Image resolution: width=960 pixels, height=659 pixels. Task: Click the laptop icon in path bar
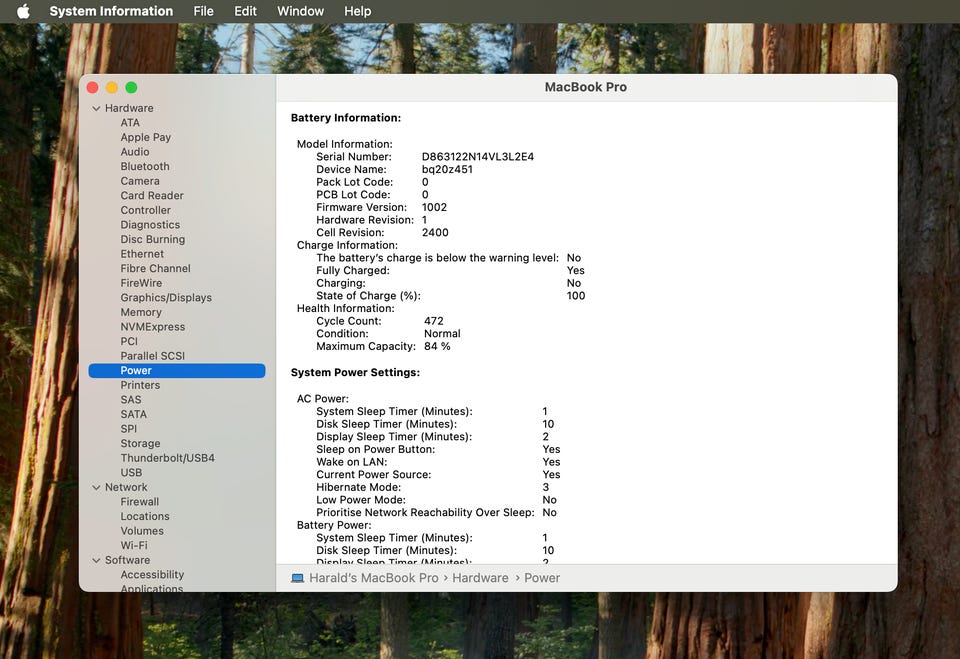(x=298, y=578)
